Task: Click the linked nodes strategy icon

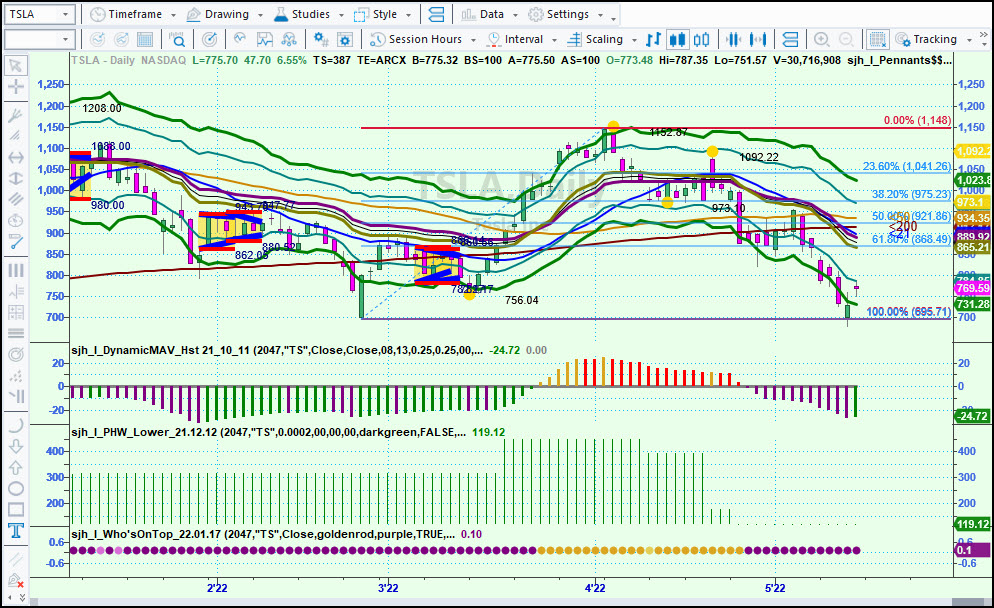Action: point(289,39)
